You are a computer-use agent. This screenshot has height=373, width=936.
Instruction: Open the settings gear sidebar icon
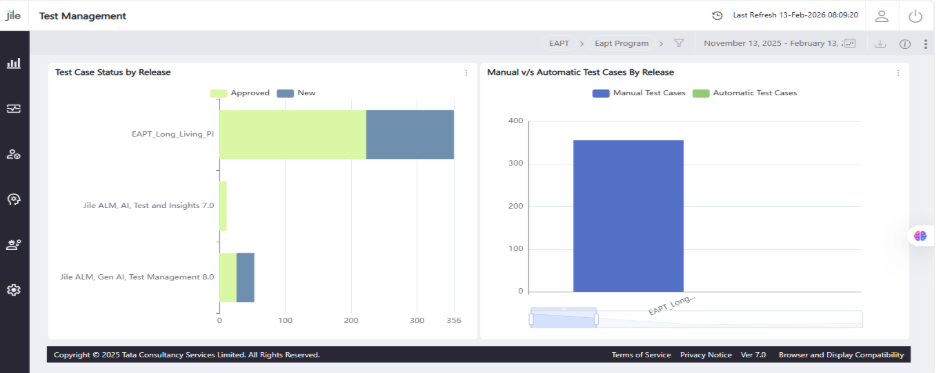point(14,290)
